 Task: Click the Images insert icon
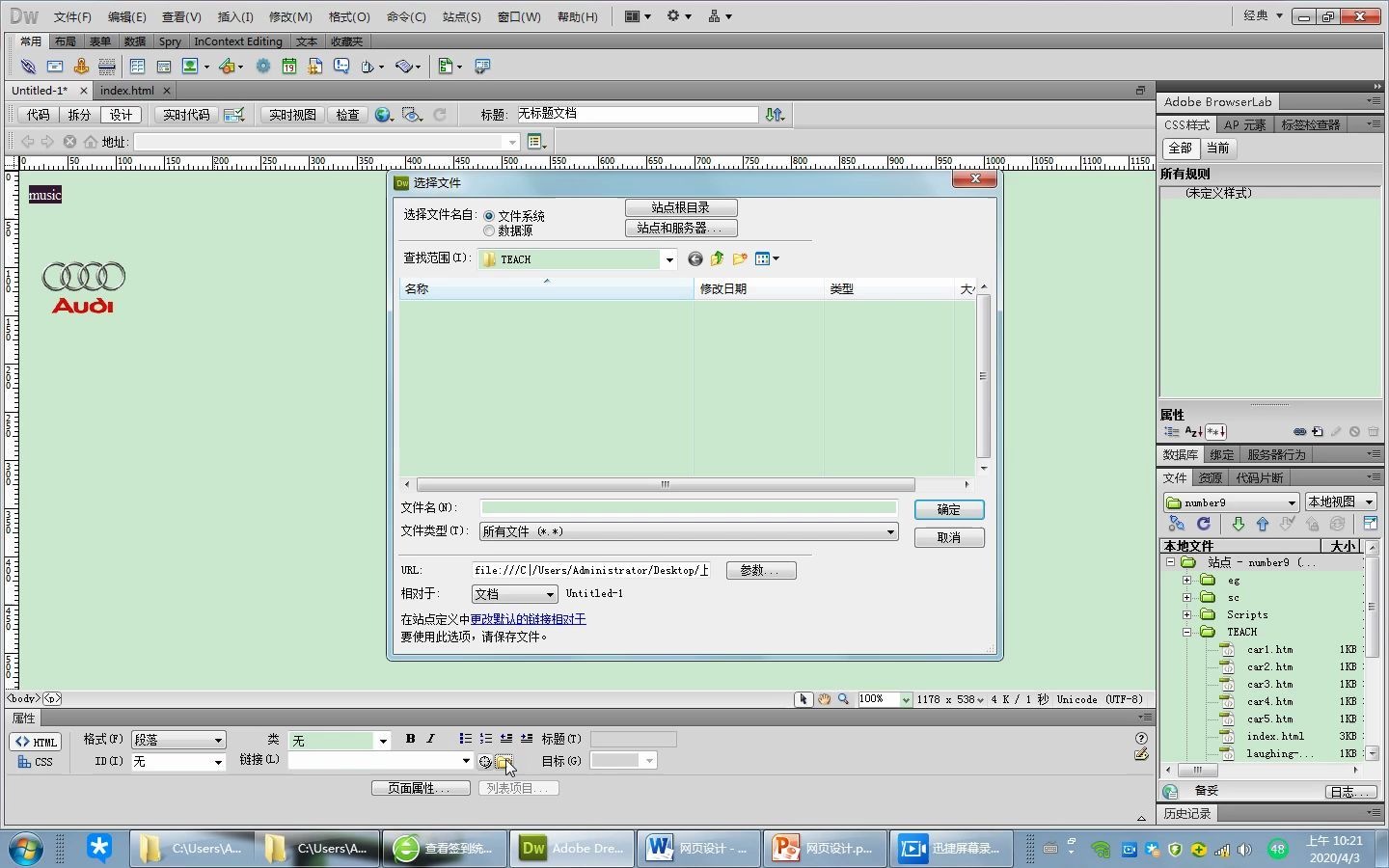point(190,67)
